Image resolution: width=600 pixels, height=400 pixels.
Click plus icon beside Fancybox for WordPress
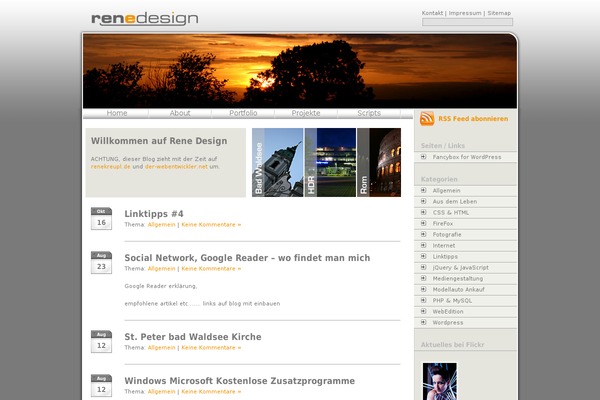tap(424, 157)
